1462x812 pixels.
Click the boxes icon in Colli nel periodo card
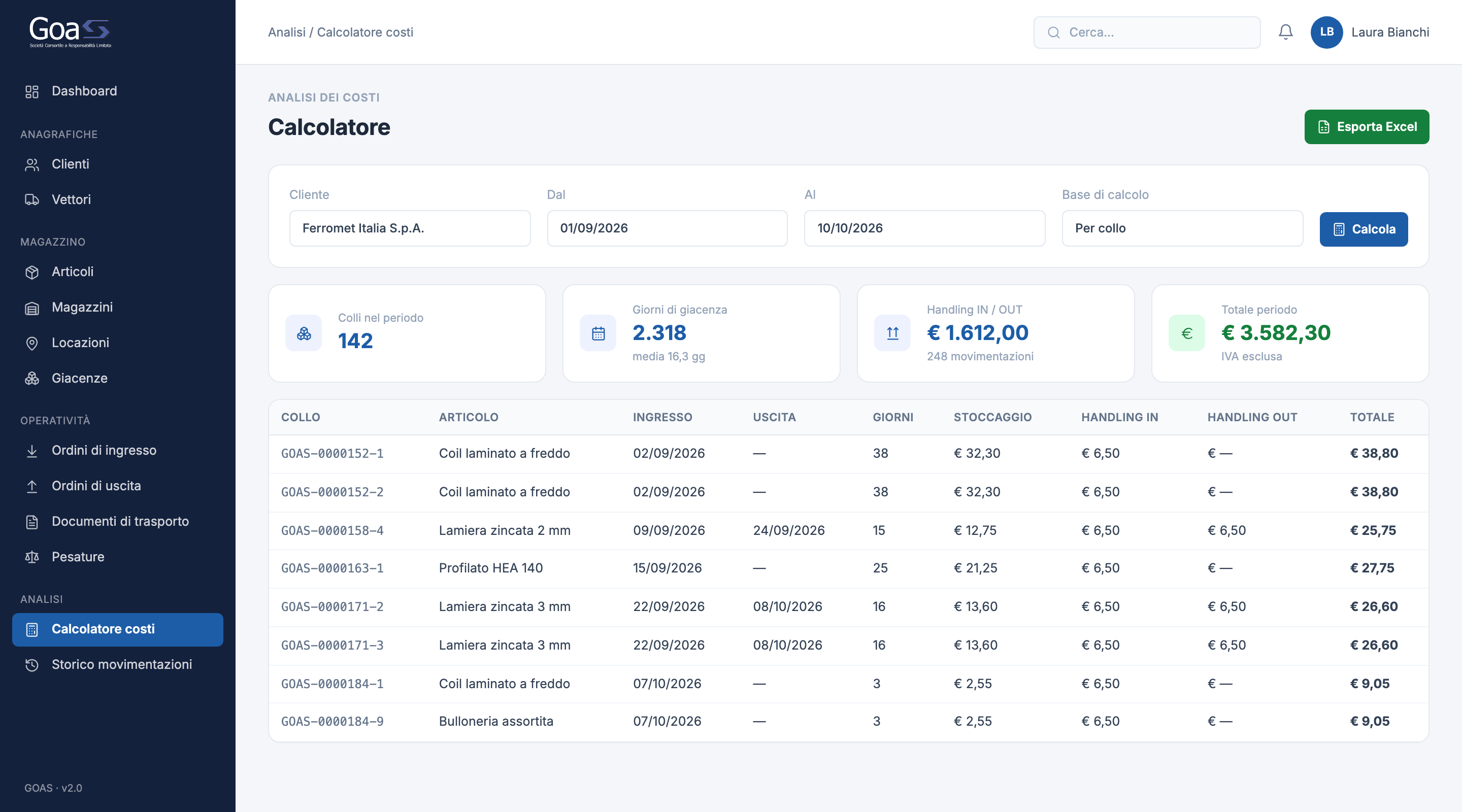[x=304, y=333]
